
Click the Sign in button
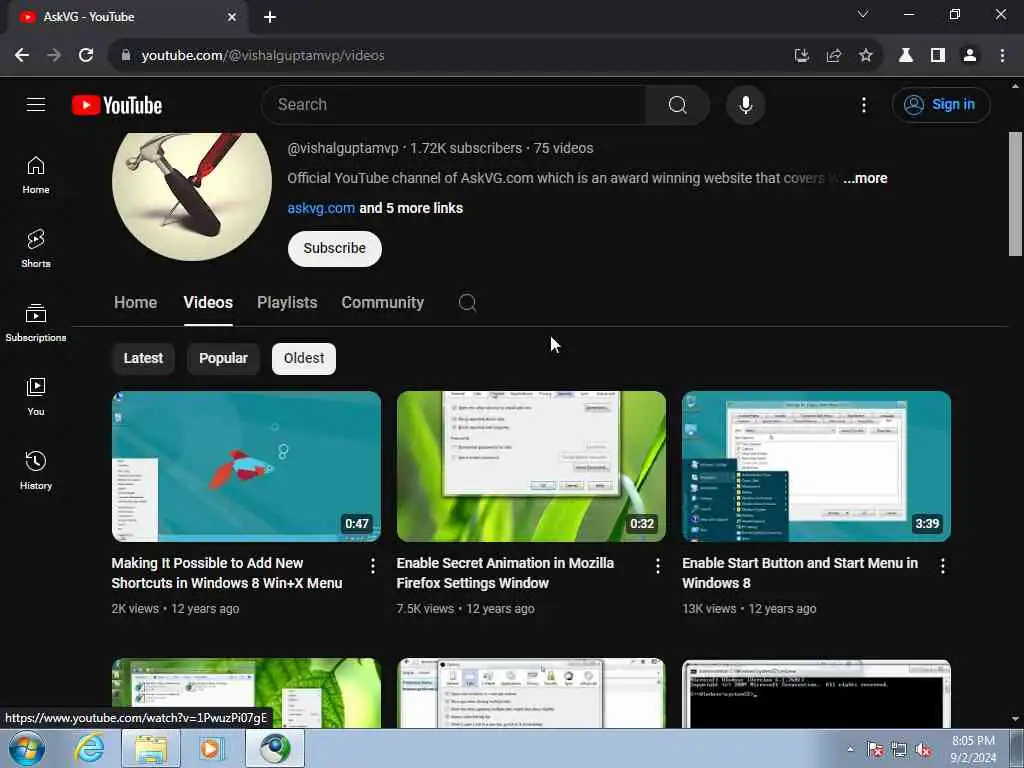point(940,104)
